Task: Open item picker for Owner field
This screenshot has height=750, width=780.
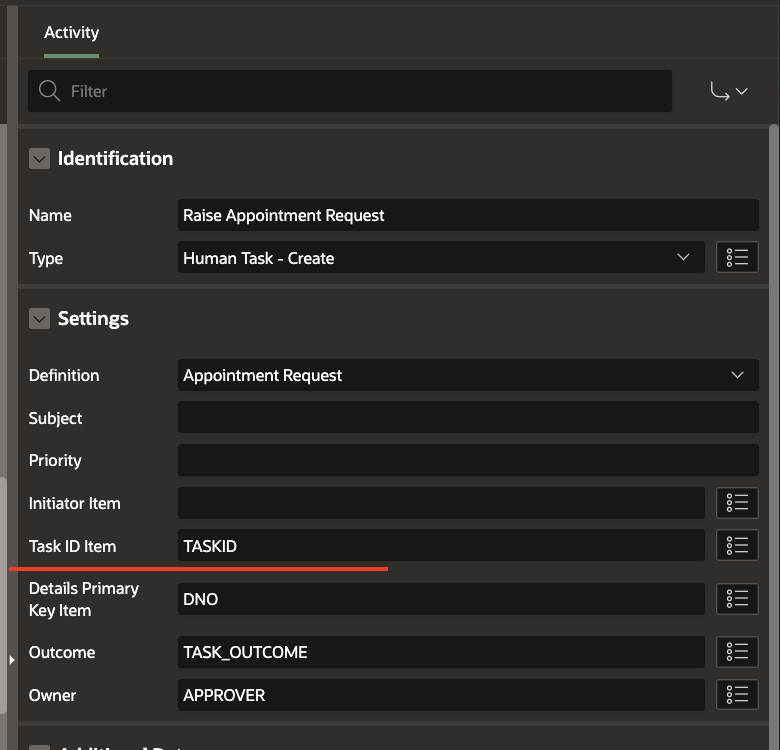Action: coord(737,695)
